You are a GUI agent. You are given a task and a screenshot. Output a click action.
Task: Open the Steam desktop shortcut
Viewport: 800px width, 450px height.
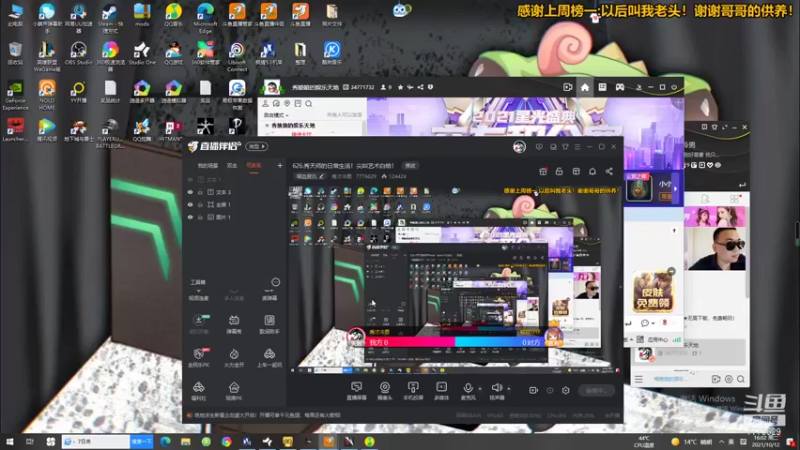point(110,18)
